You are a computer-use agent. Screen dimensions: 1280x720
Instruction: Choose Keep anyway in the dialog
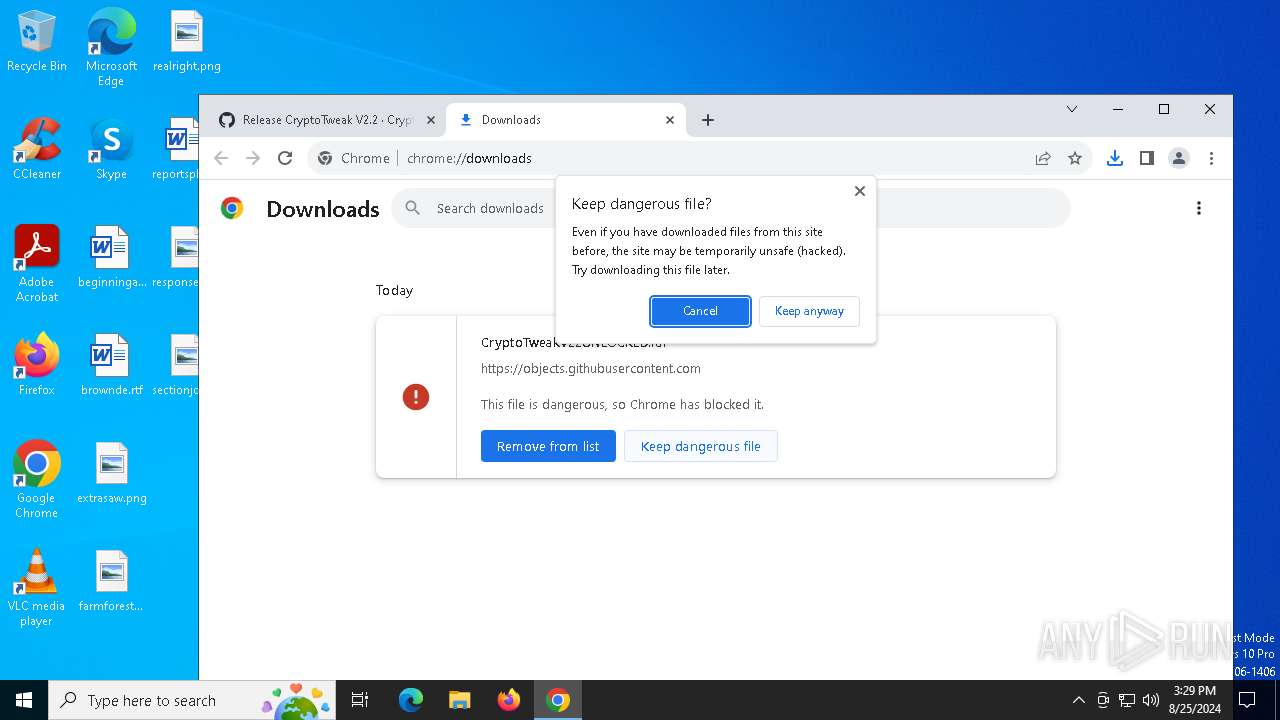(809, 311)
